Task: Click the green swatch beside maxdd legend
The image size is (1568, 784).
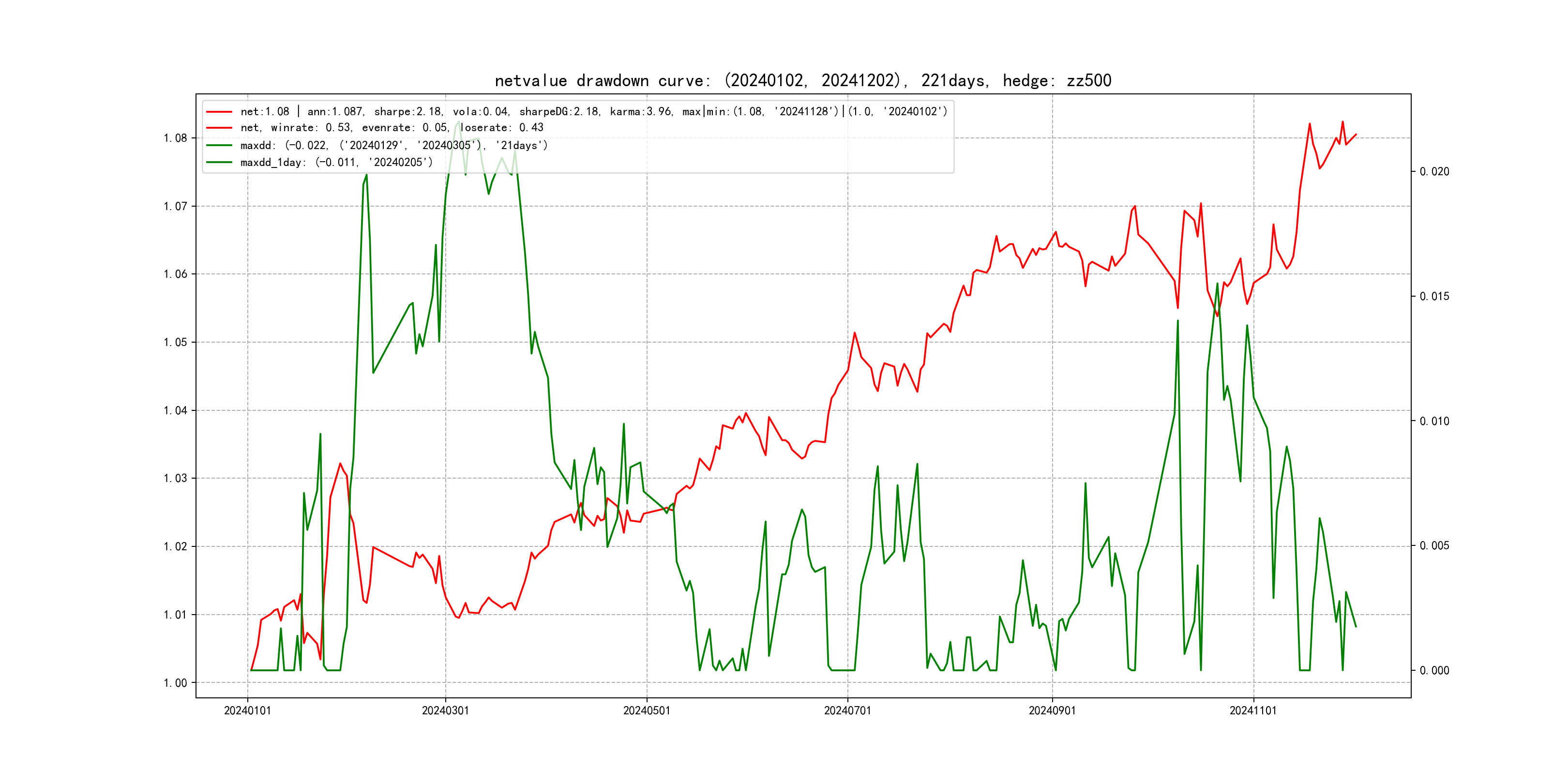Action: pos(219,146)
